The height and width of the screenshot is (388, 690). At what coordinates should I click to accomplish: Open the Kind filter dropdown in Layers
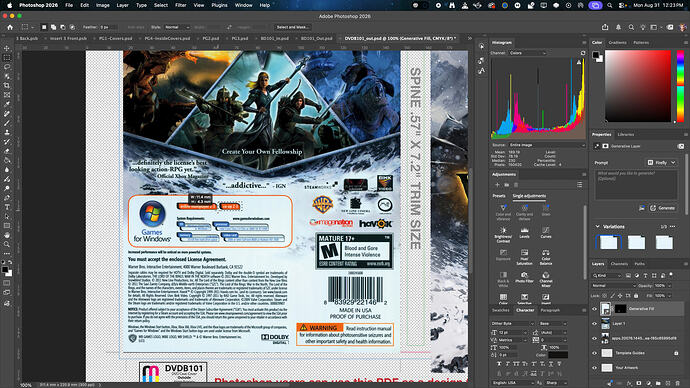pos(607,275)
